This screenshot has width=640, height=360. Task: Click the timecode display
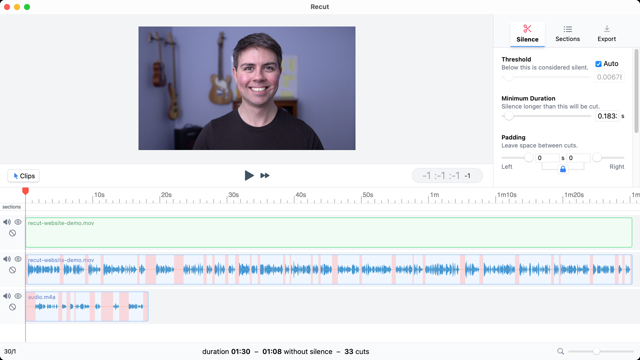click(447, 176)
